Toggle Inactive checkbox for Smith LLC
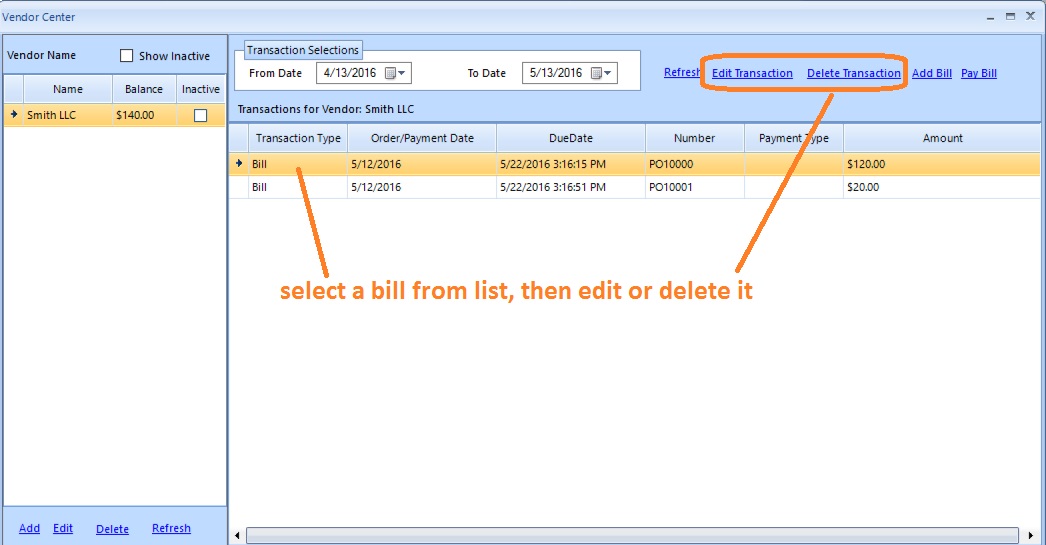This screenshot has height=545, width=1046. click(x=200, y=115)
